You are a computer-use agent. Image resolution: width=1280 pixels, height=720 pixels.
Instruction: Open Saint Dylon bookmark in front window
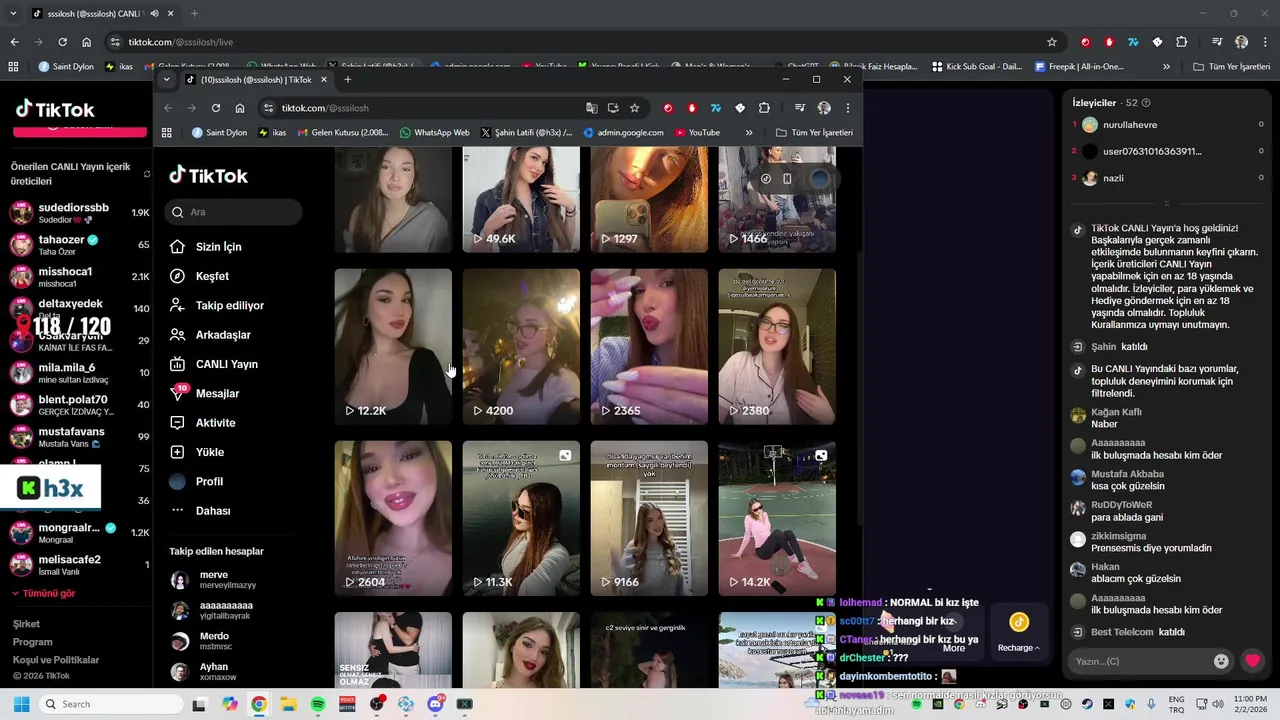pyautogui.click(x=219, y=132)
